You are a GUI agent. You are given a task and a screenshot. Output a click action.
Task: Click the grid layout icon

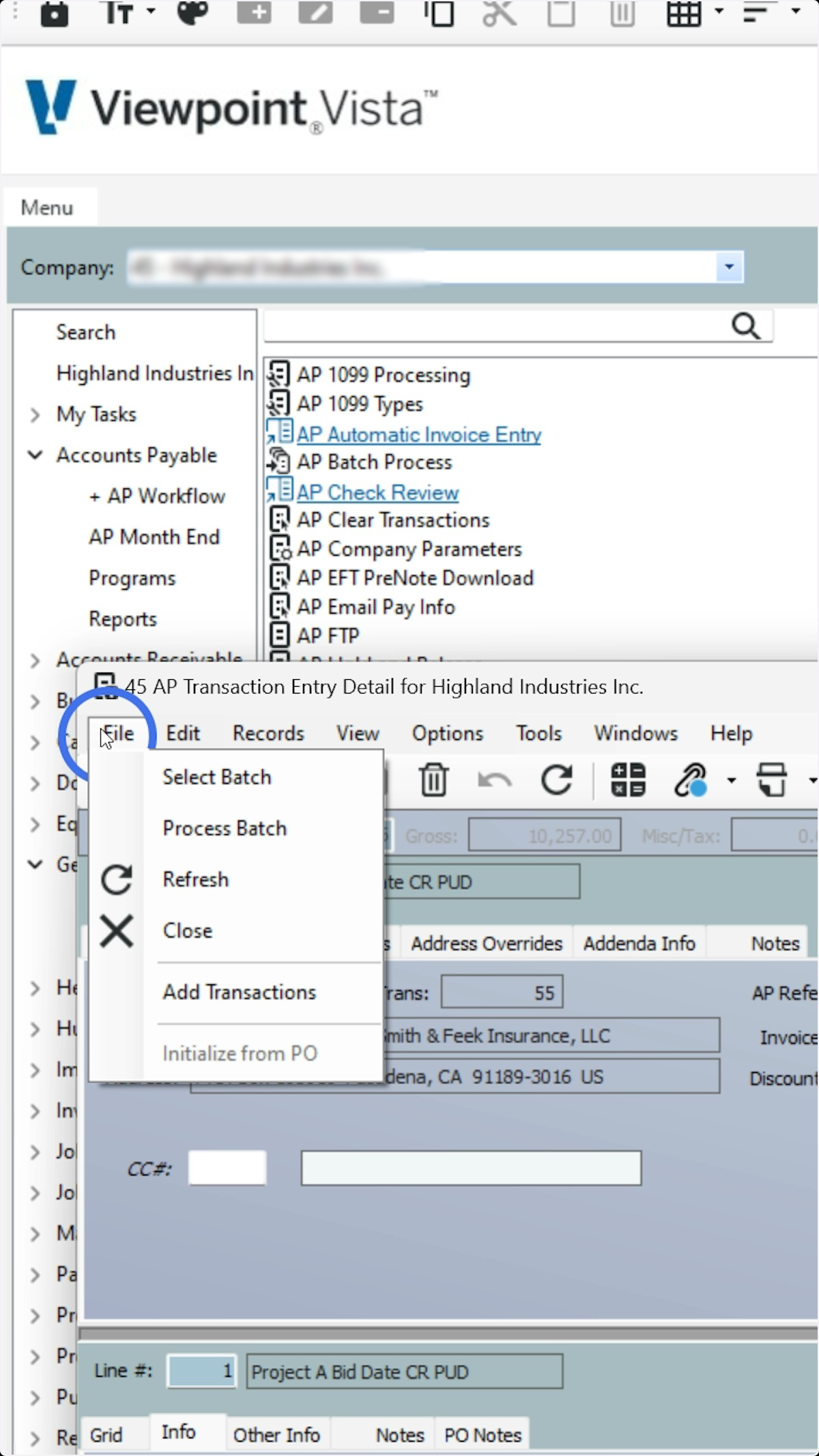click(x=684, y=13)
